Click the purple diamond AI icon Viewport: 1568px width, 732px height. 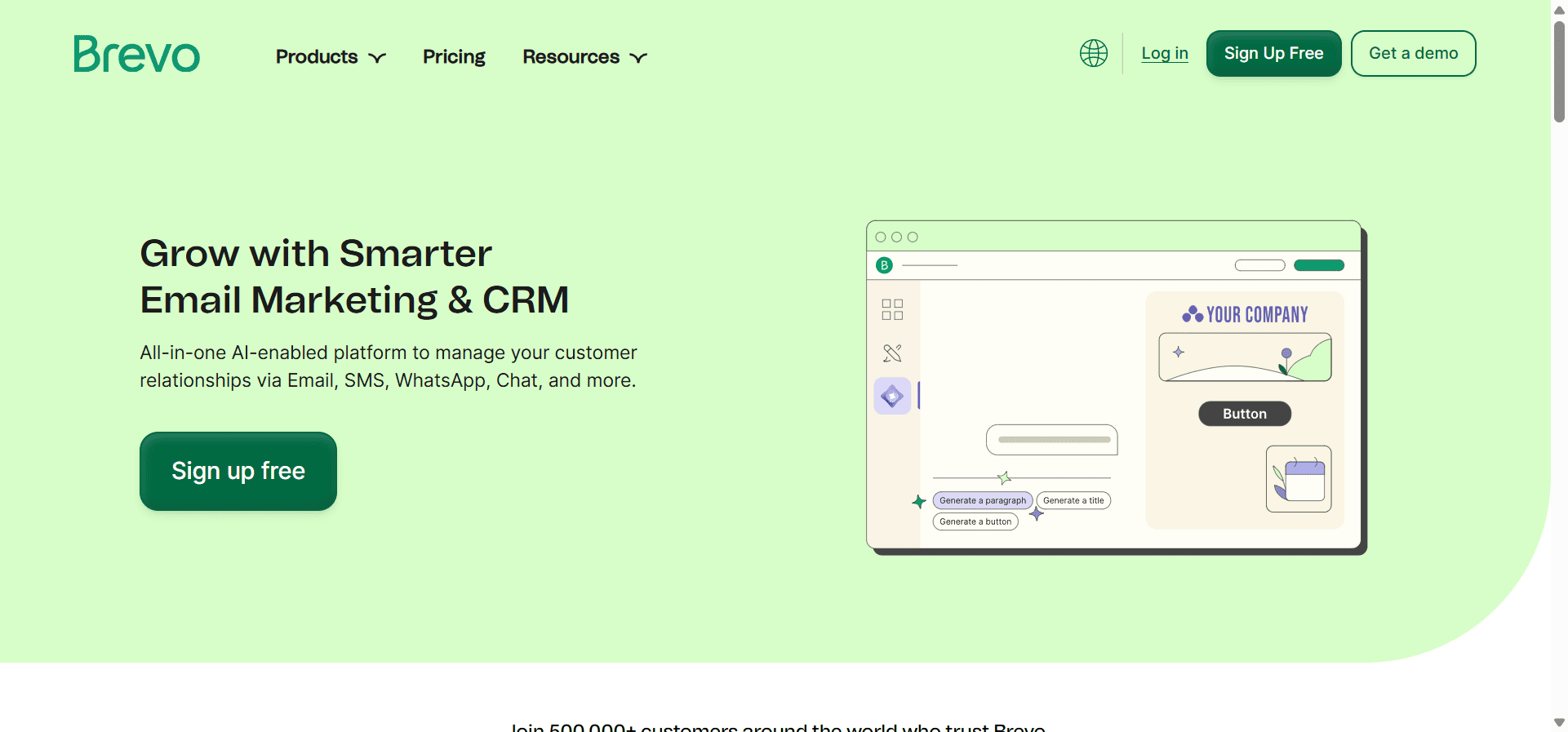[x=892, y=396]
